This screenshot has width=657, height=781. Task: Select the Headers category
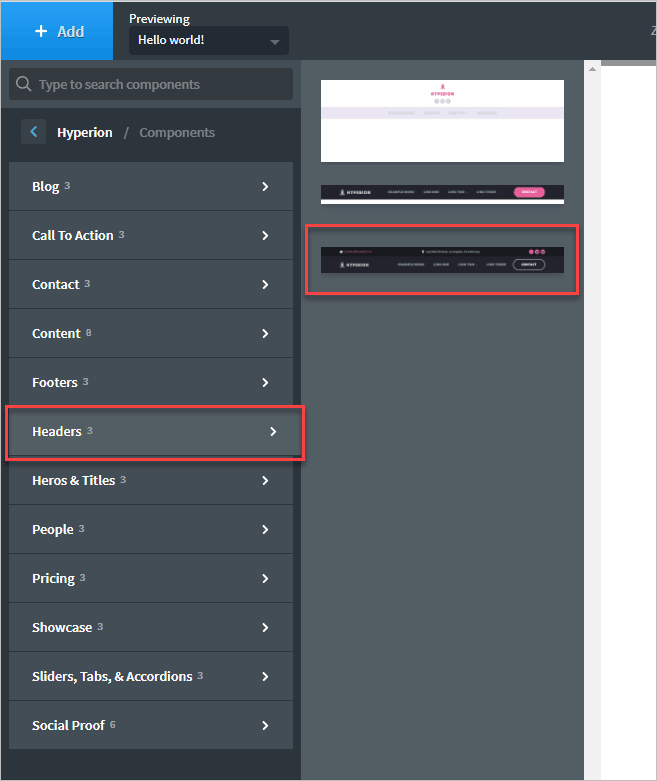pyautogui.click(x=155, y=431)
